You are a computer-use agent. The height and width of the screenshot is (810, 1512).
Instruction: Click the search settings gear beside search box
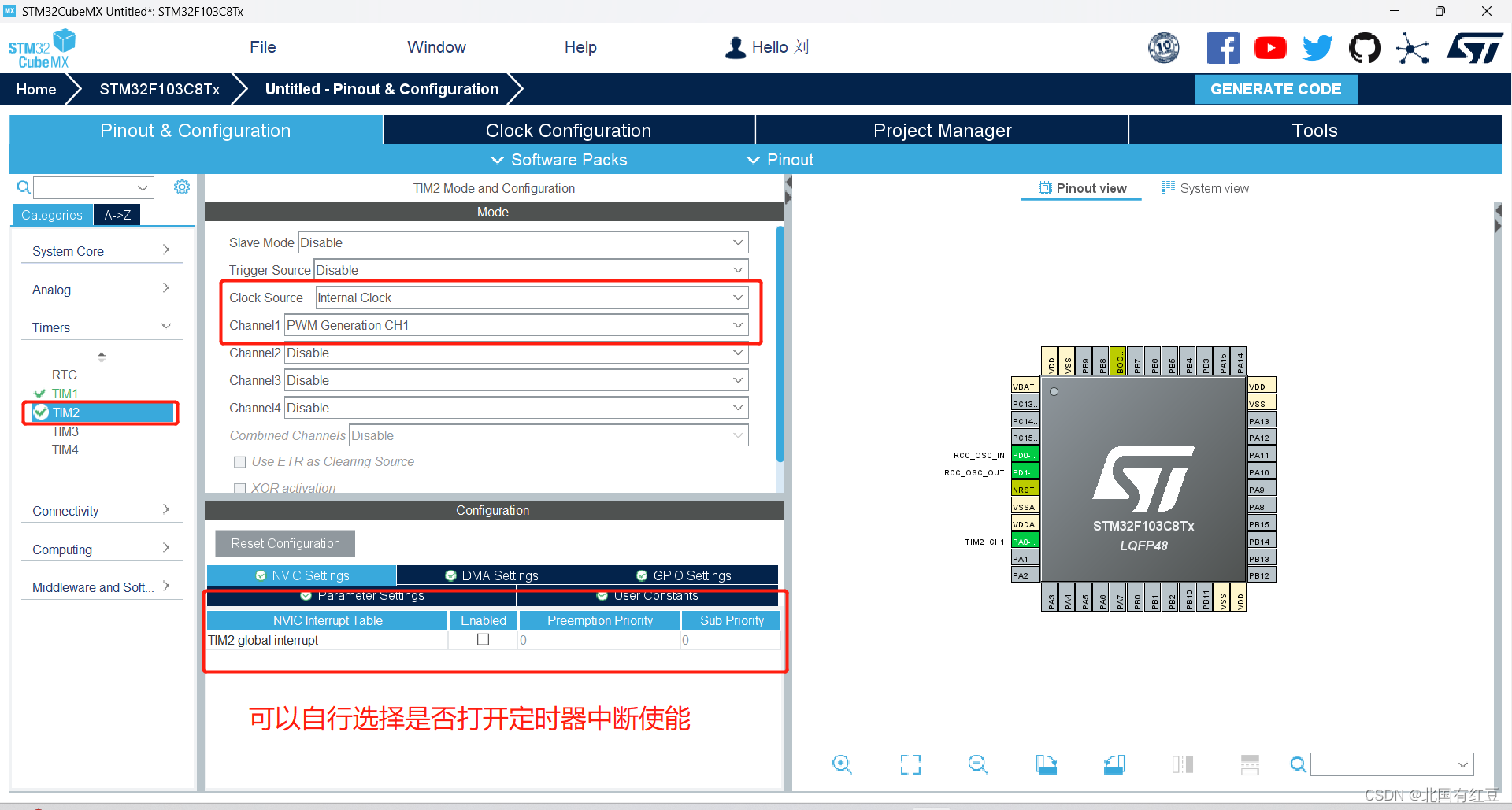182,187
